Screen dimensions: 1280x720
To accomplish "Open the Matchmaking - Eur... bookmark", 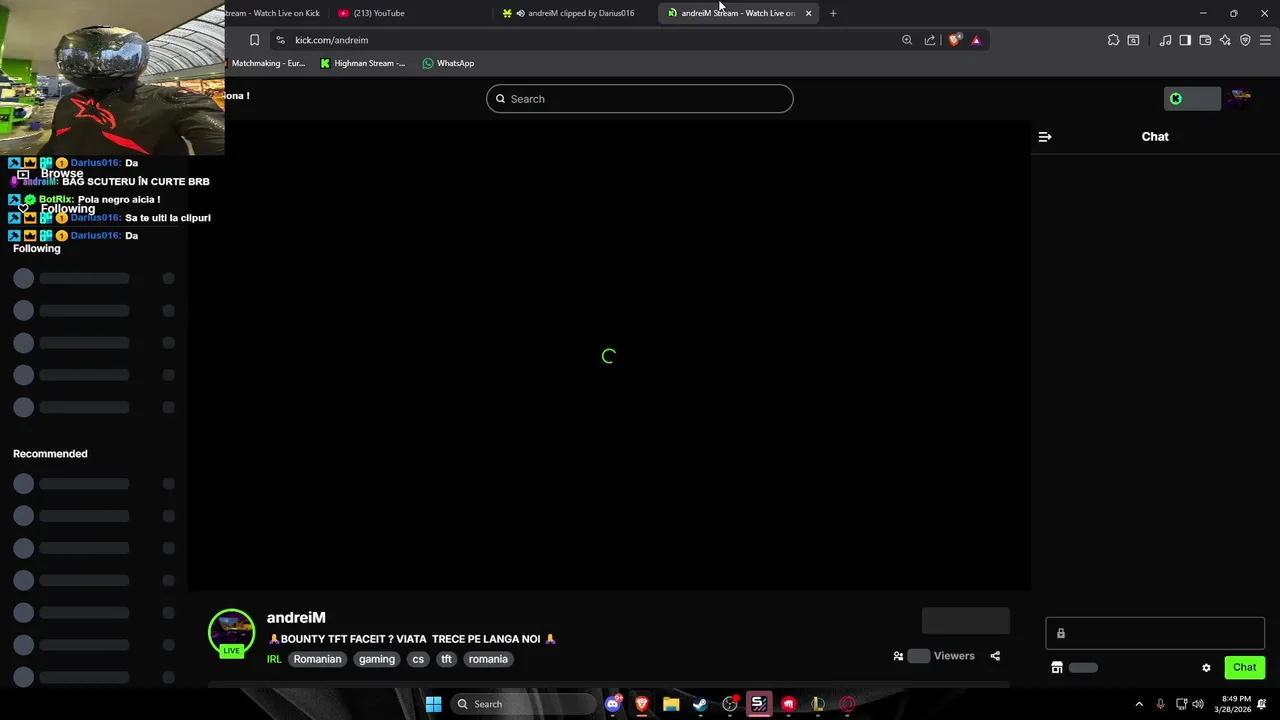I will 266,63.
